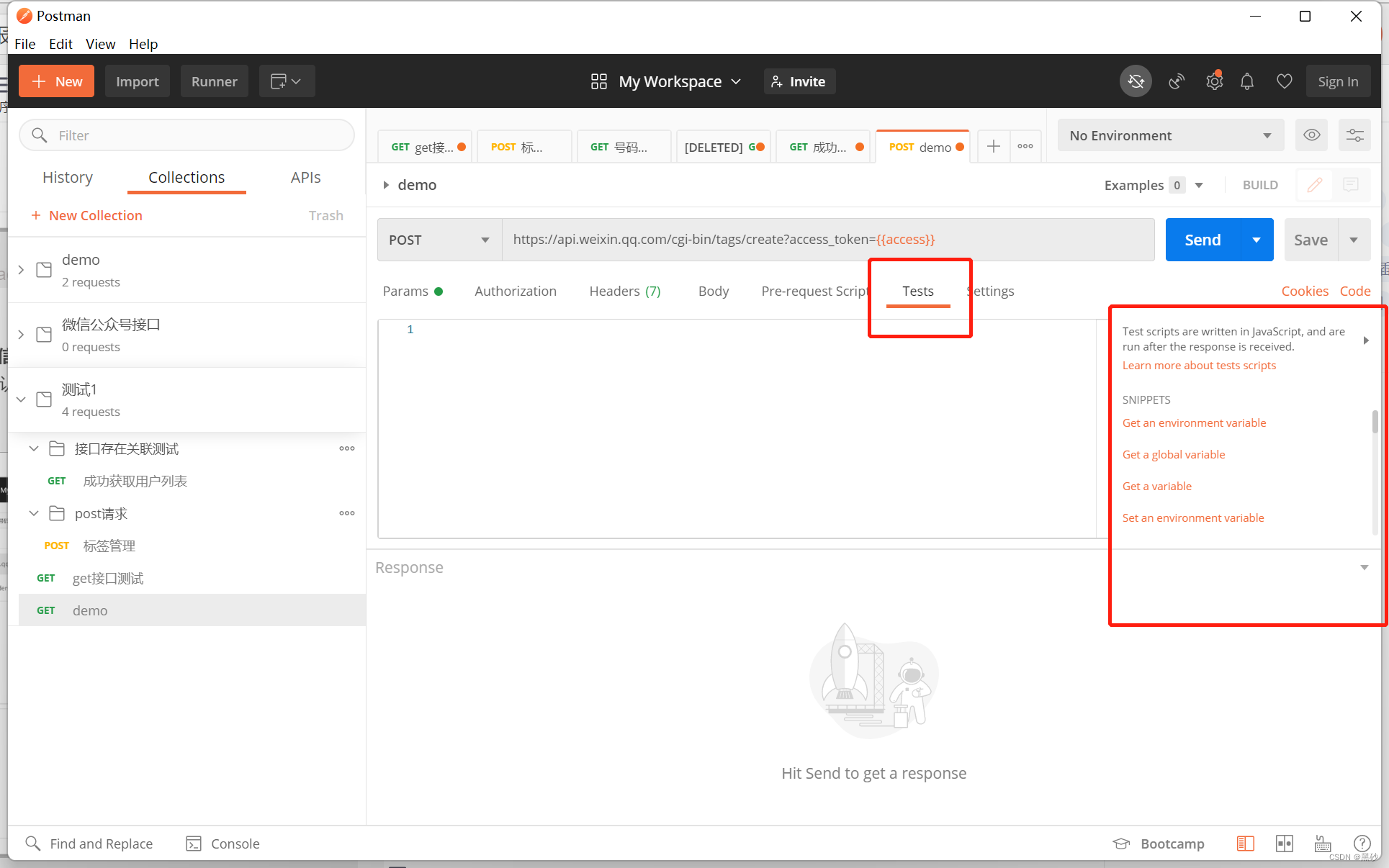This screenshot has height=868, width=1389.
Task: Click the workspace switcher icon
Action: tap(598, 80)
